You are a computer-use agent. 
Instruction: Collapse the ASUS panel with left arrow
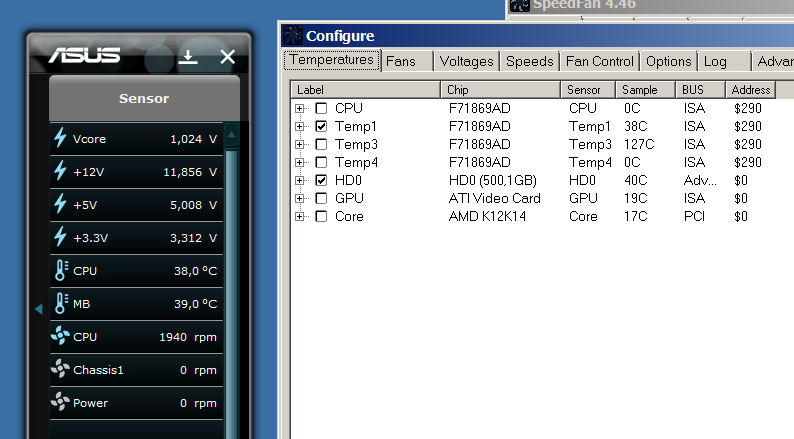pyautogui.click(x=38, y=308)
